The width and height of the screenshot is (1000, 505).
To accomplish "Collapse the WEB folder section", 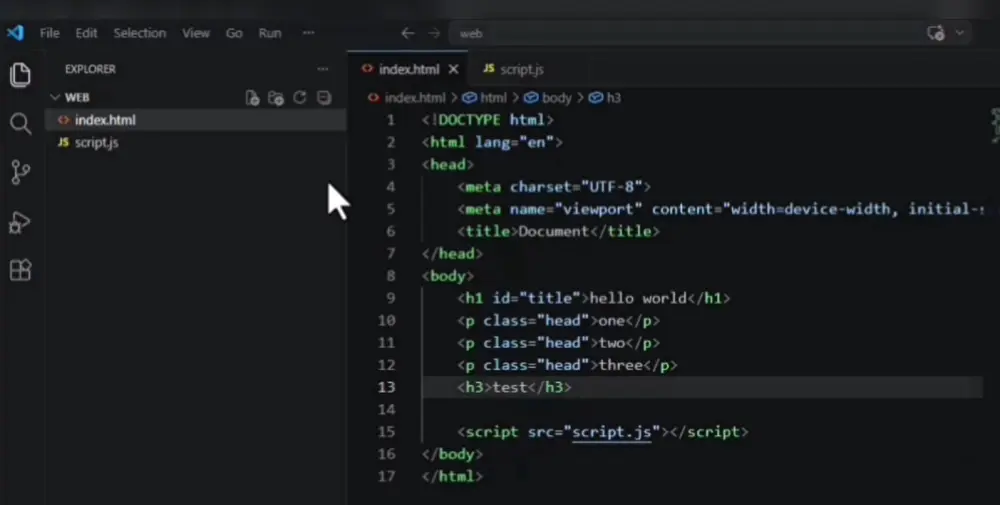I will 55,98.
